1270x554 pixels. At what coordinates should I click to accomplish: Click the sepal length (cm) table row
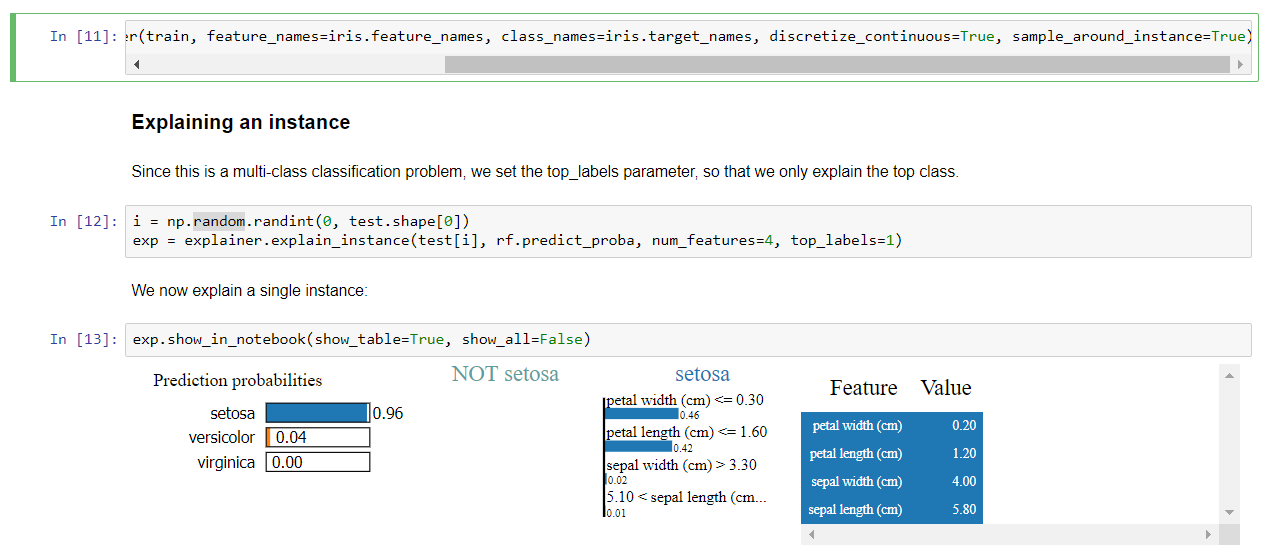(892, 510)
